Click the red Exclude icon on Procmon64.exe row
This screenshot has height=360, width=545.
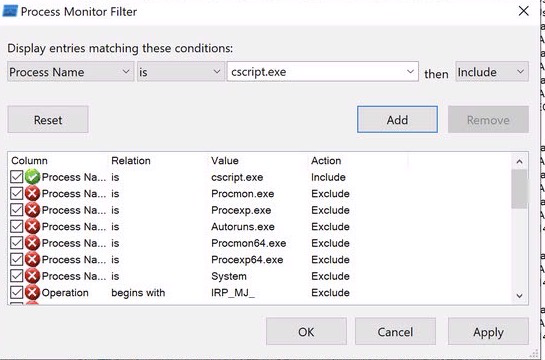click(x=32, y=243)
